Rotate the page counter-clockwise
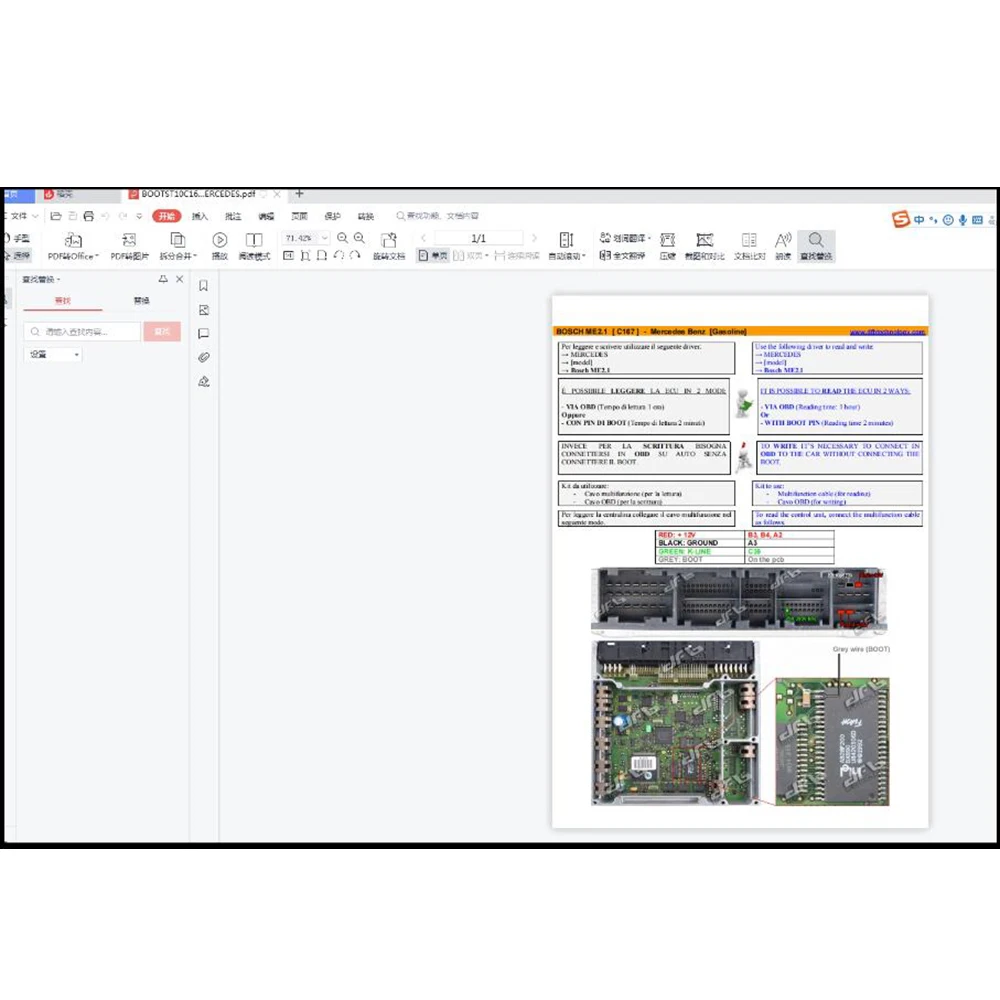This screenshot has height=1000, width=1000. [339, 256]
